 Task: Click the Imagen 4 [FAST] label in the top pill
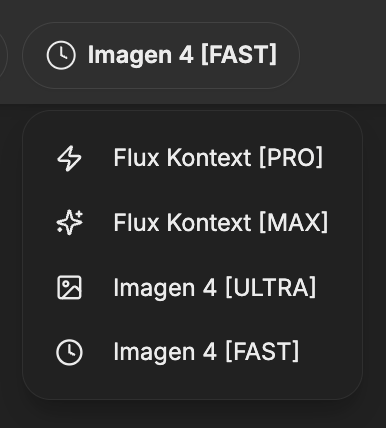tap(182, 55)
